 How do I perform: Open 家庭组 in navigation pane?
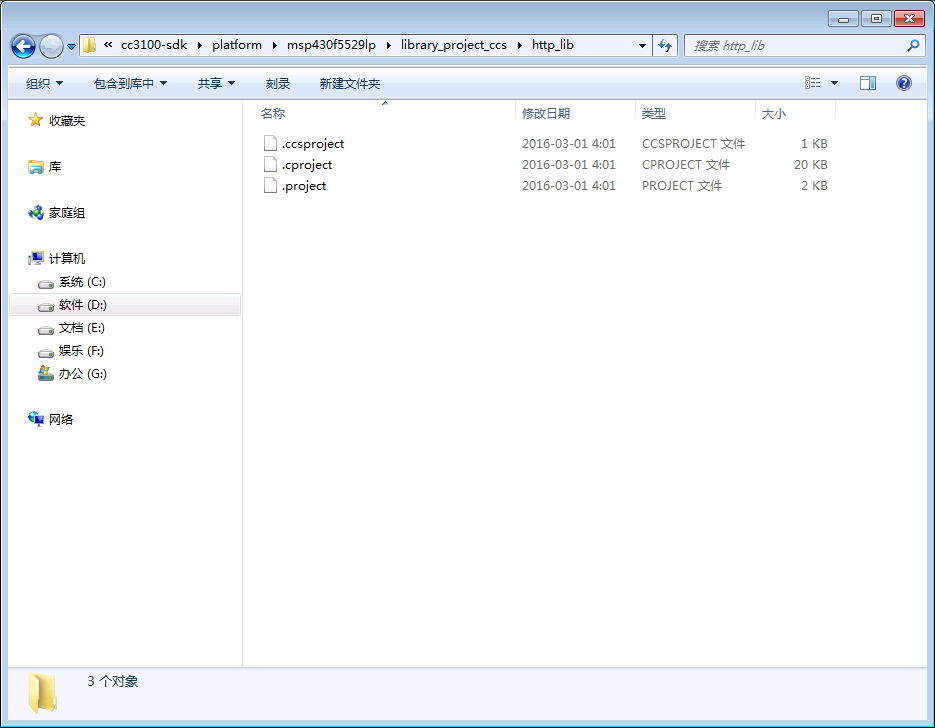coord(67,213)
